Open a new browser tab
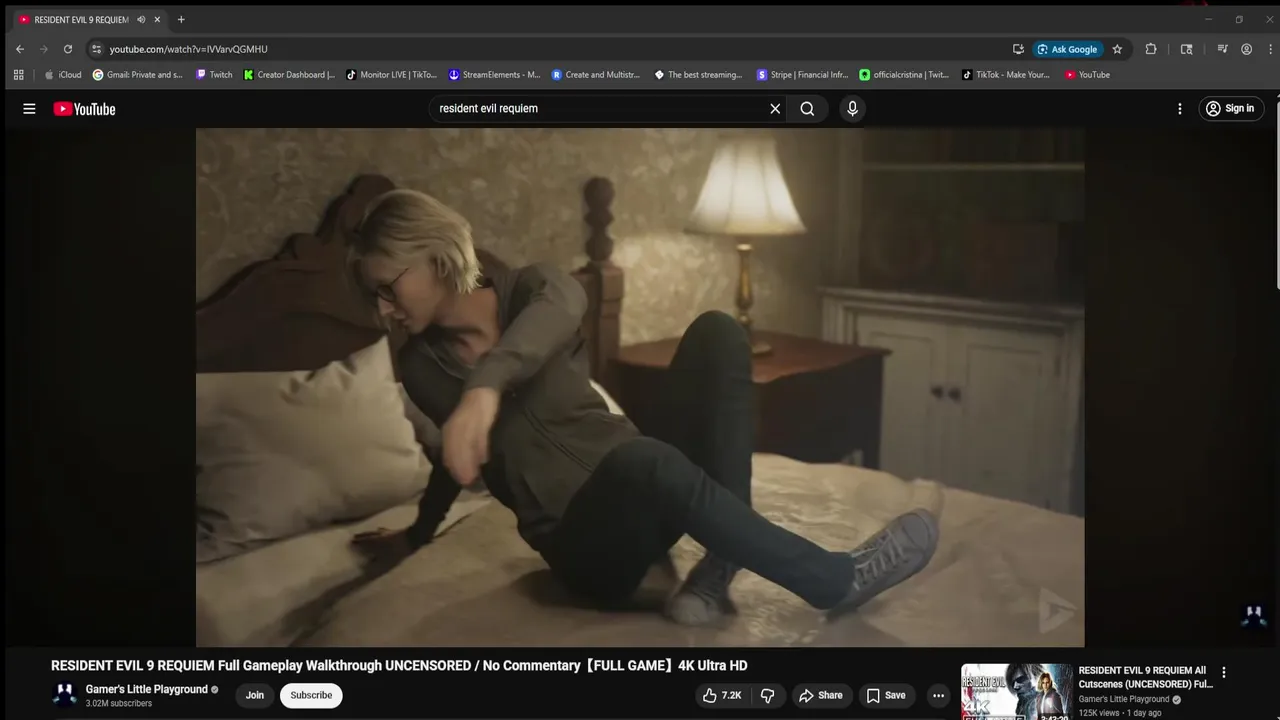 tap(181, 20)
